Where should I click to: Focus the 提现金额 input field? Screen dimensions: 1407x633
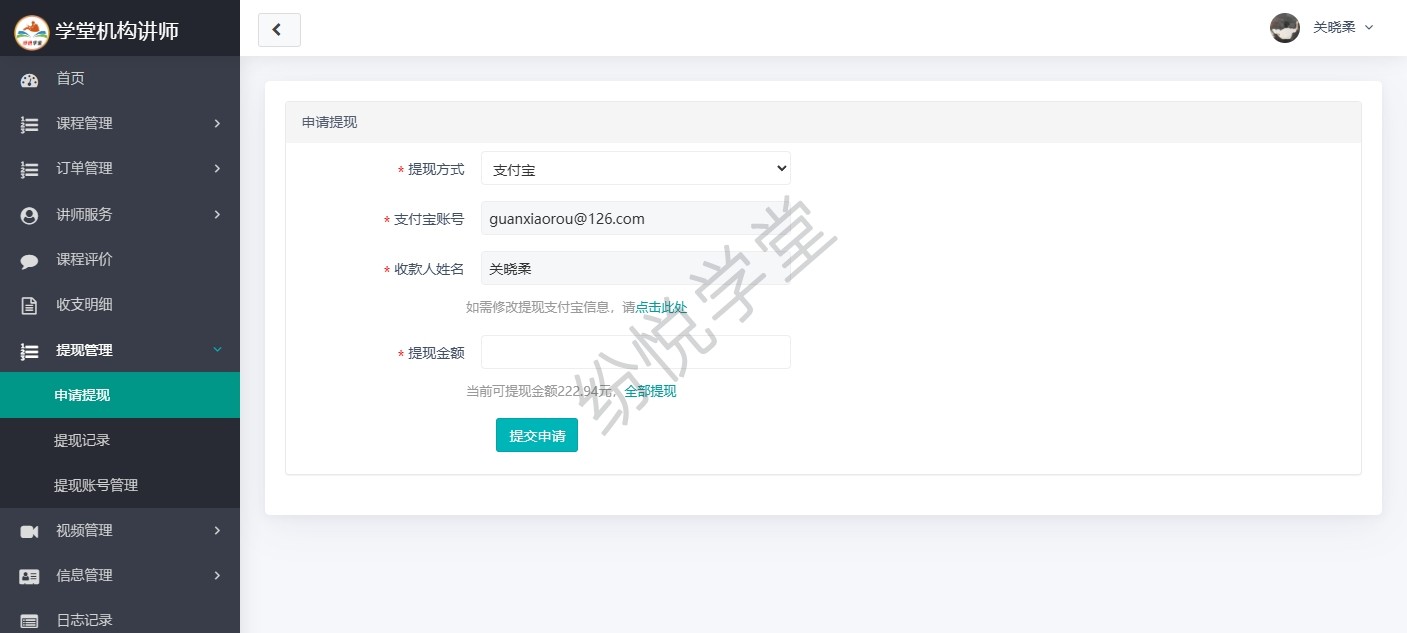click(636, 352)
